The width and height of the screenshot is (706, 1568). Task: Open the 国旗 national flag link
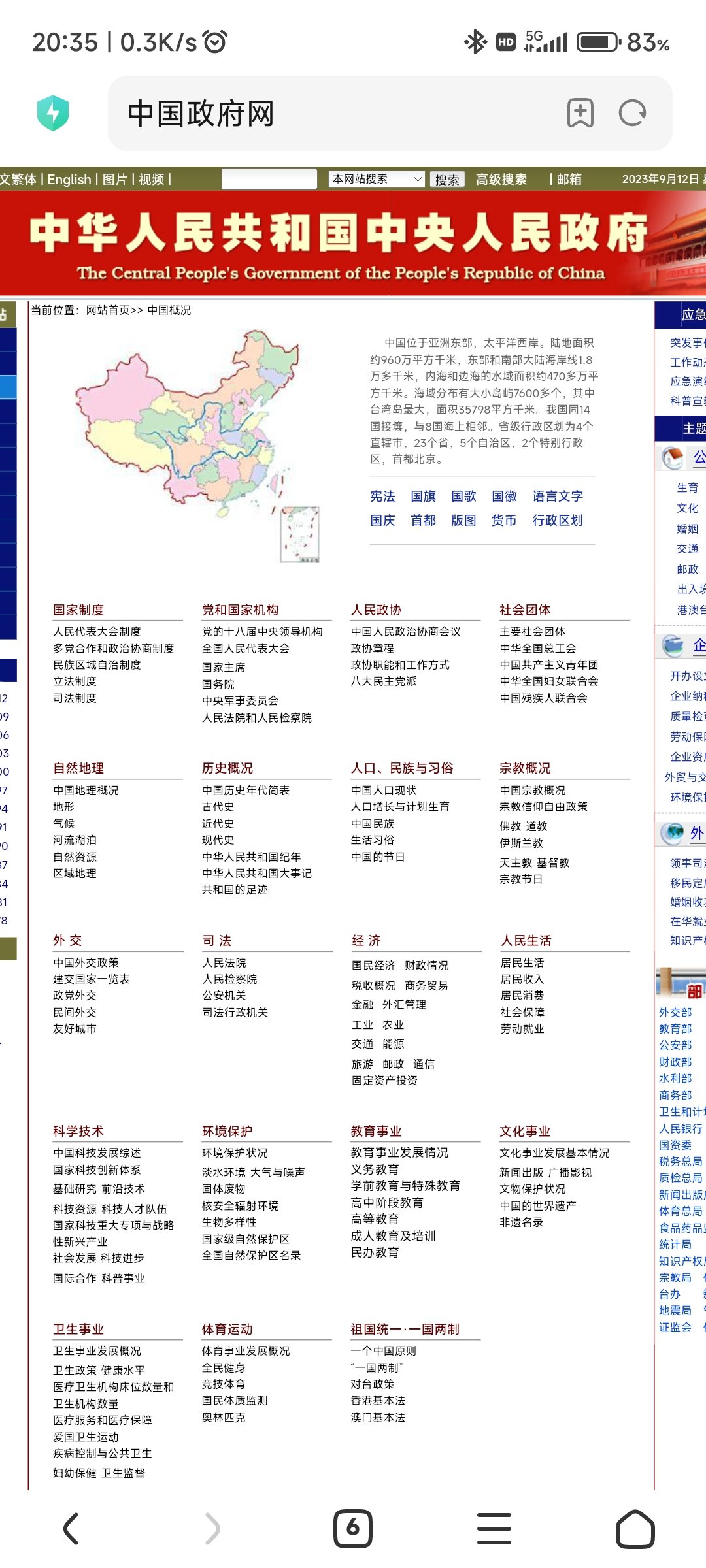(423, 497)
